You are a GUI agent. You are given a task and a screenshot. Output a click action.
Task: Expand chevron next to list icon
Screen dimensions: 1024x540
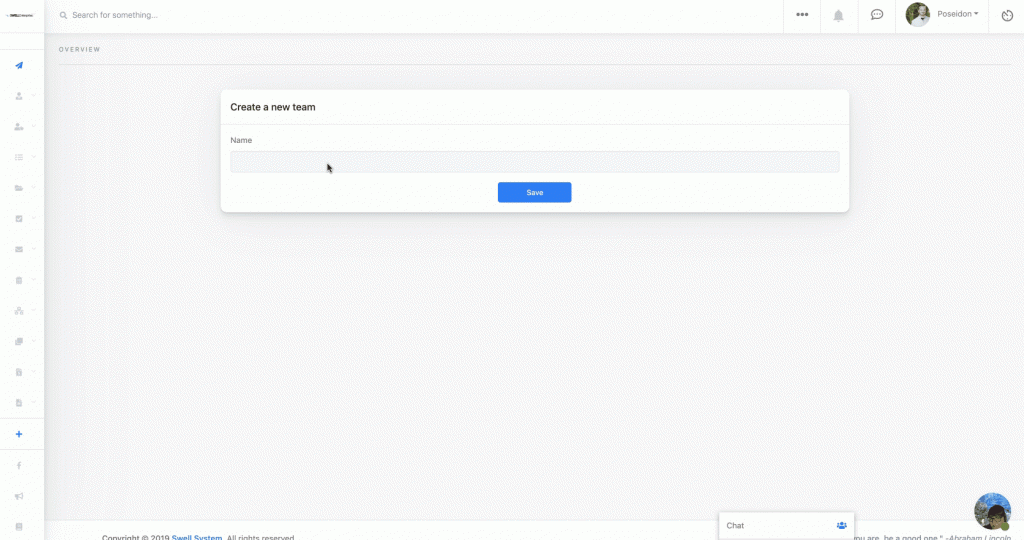pyautogui.click(x=34, y=157)
